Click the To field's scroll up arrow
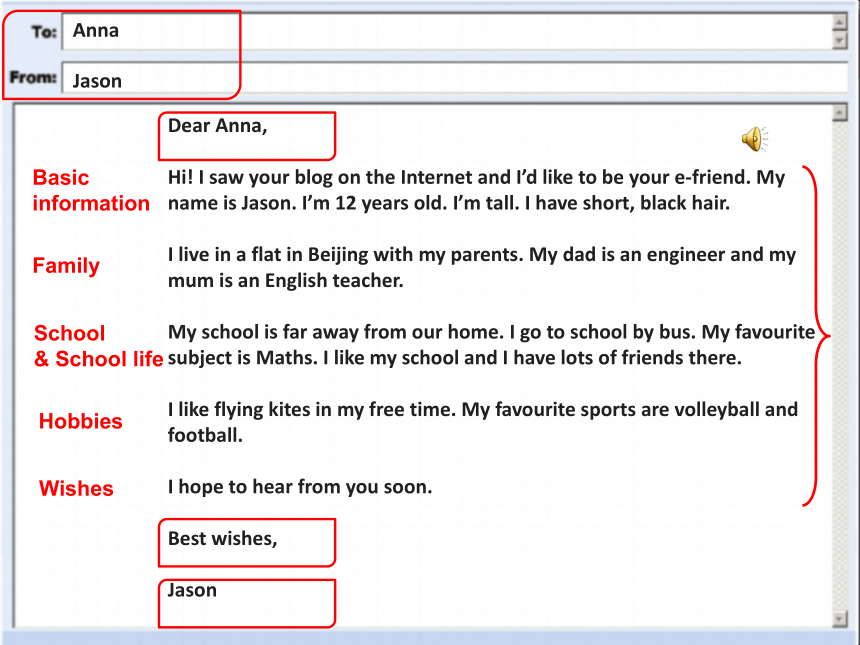 coord(840,22)
